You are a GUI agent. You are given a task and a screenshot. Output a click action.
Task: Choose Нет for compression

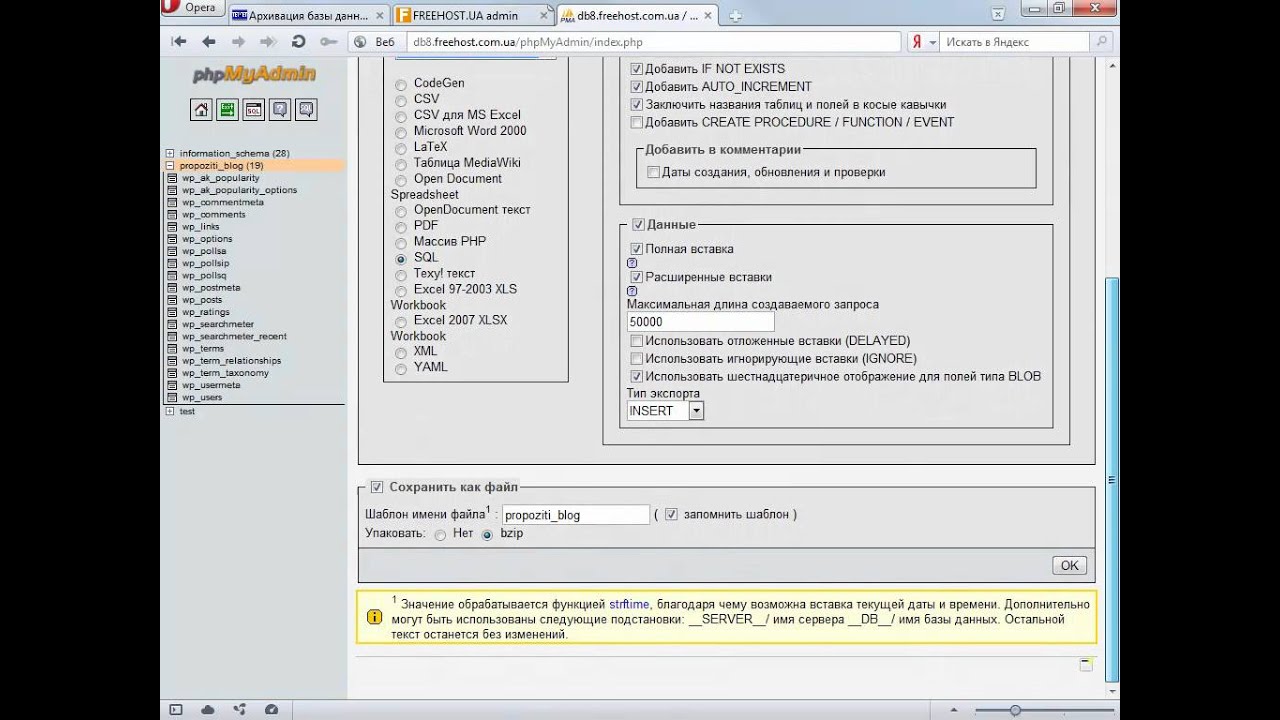pos(440,535)
